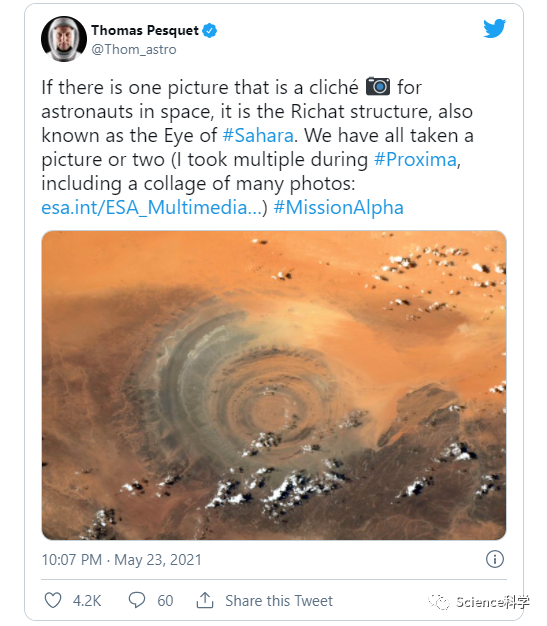Open replies via speech bubble icon
Image resolution: width=547 pixels, height=626 pixels.
coord(137,600)
